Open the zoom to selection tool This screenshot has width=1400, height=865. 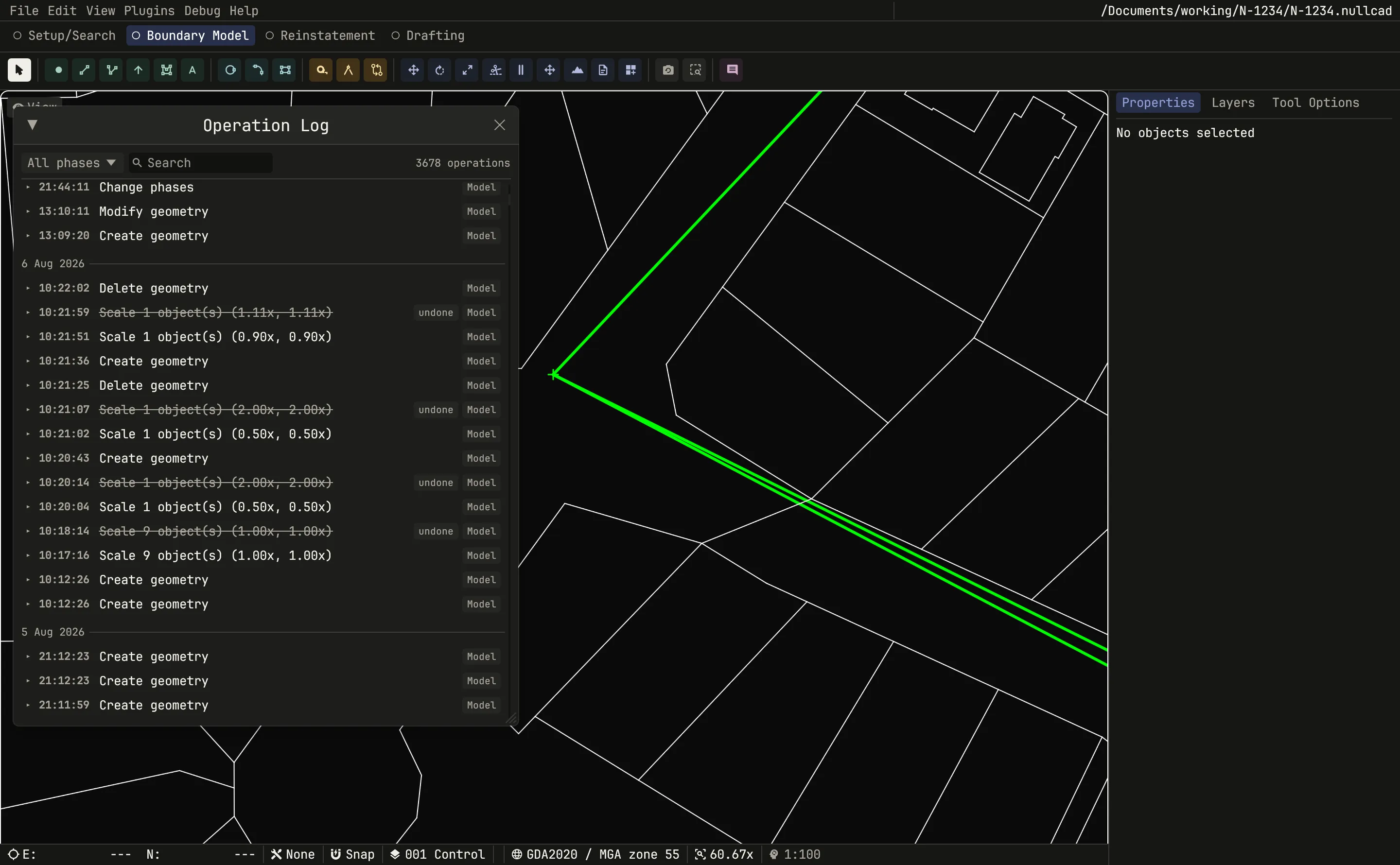click(695, 70)
